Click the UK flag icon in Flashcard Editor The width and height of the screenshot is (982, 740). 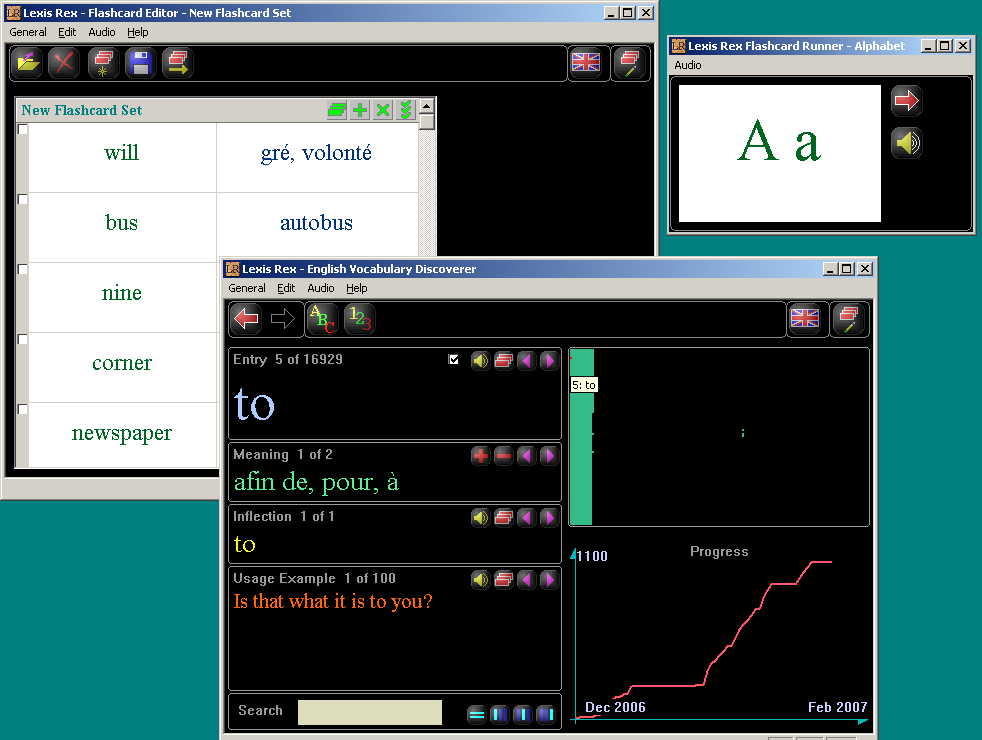pos(586,63)
